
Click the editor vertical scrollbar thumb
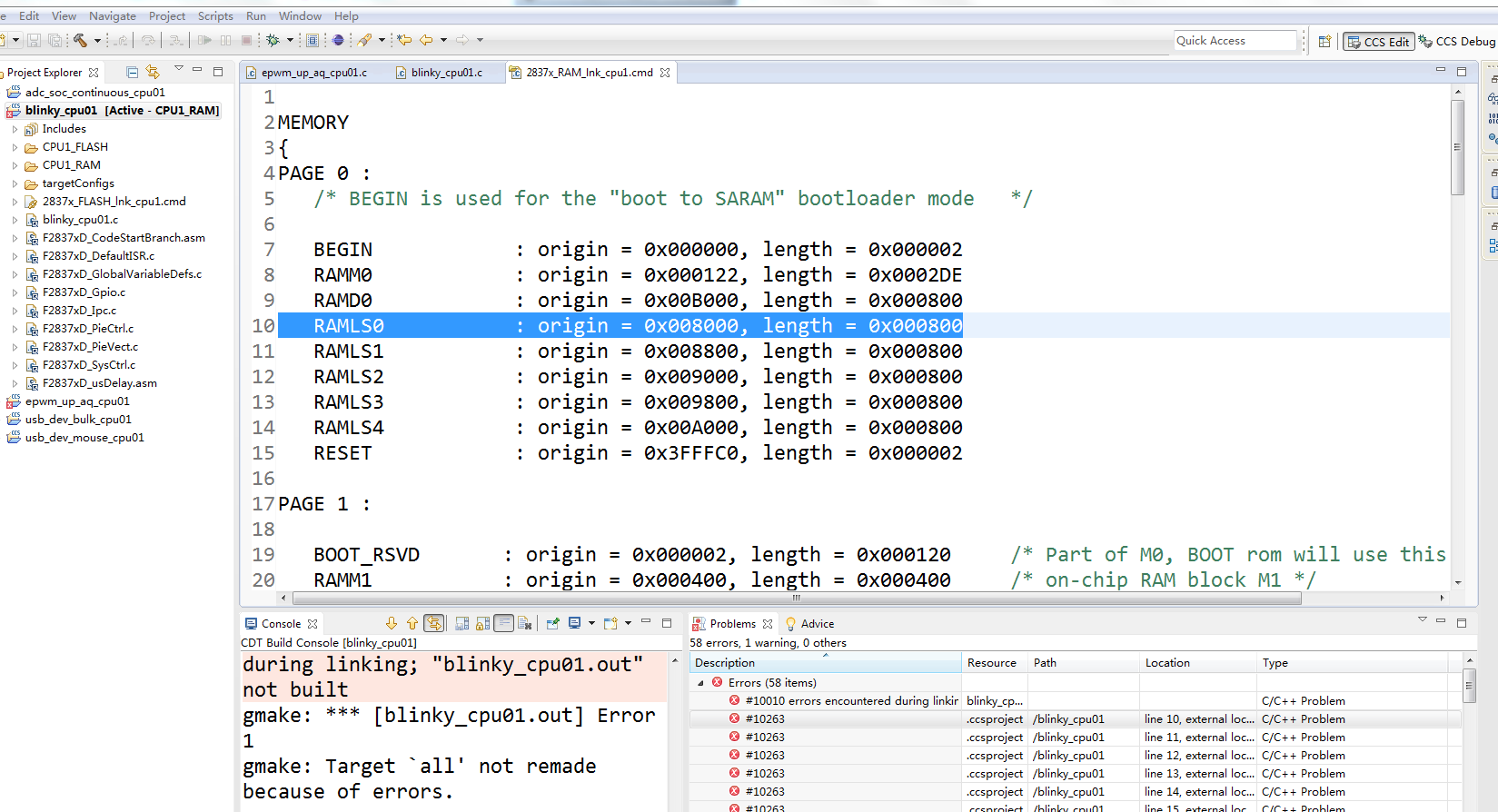click(1457, 147)
